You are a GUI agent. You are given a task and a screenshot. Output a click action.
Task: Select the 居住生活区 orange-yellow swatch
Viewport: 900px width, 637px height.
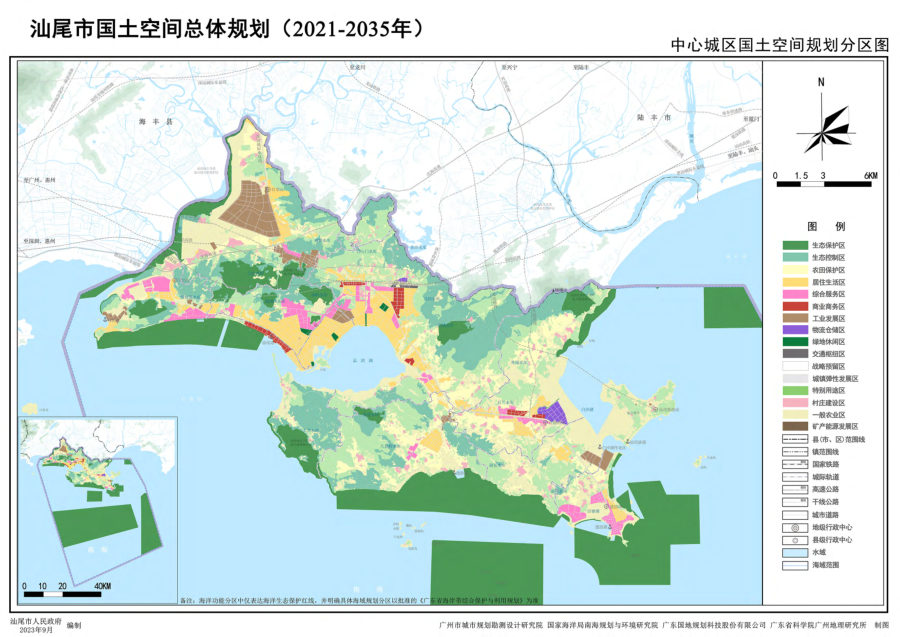[794, 282]
